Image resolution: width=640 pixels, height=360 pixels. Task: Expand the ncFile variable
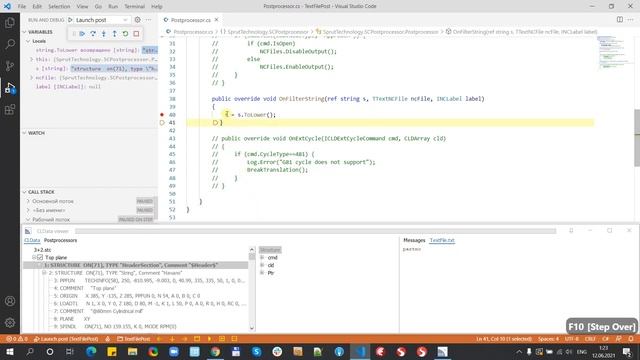31,78
